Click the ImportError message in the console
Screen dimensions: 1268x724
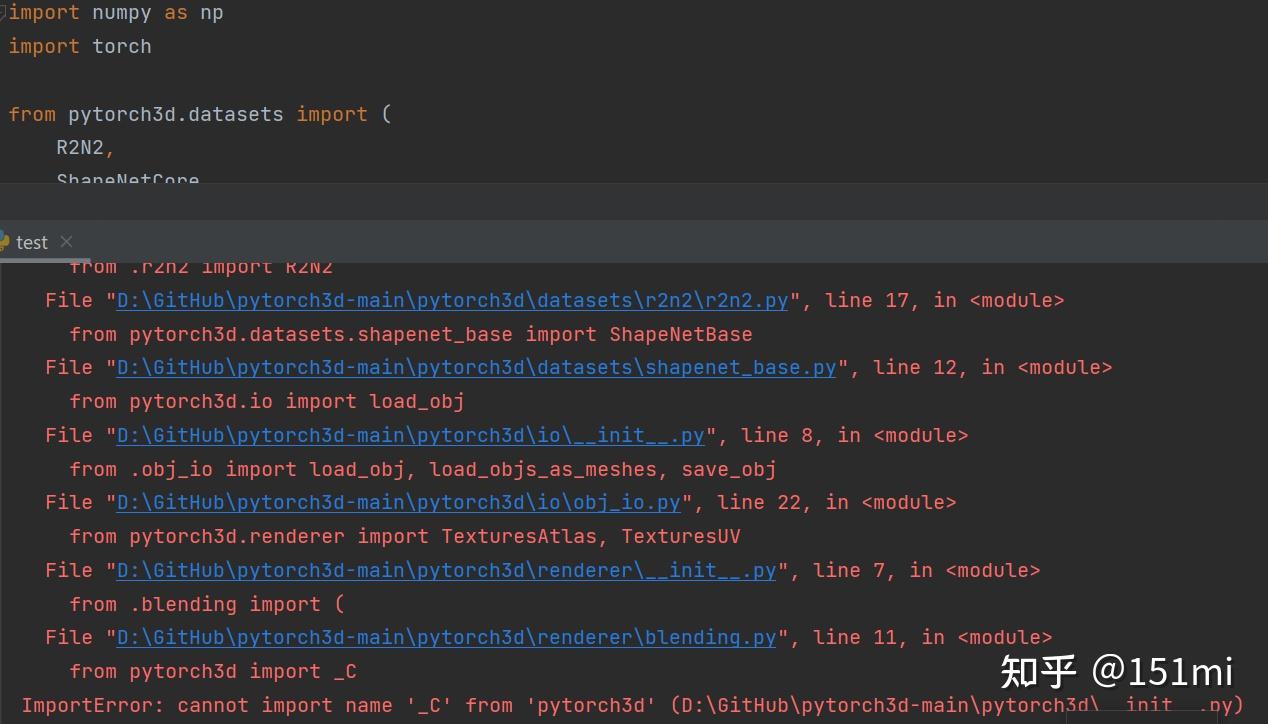coord(300,705)
